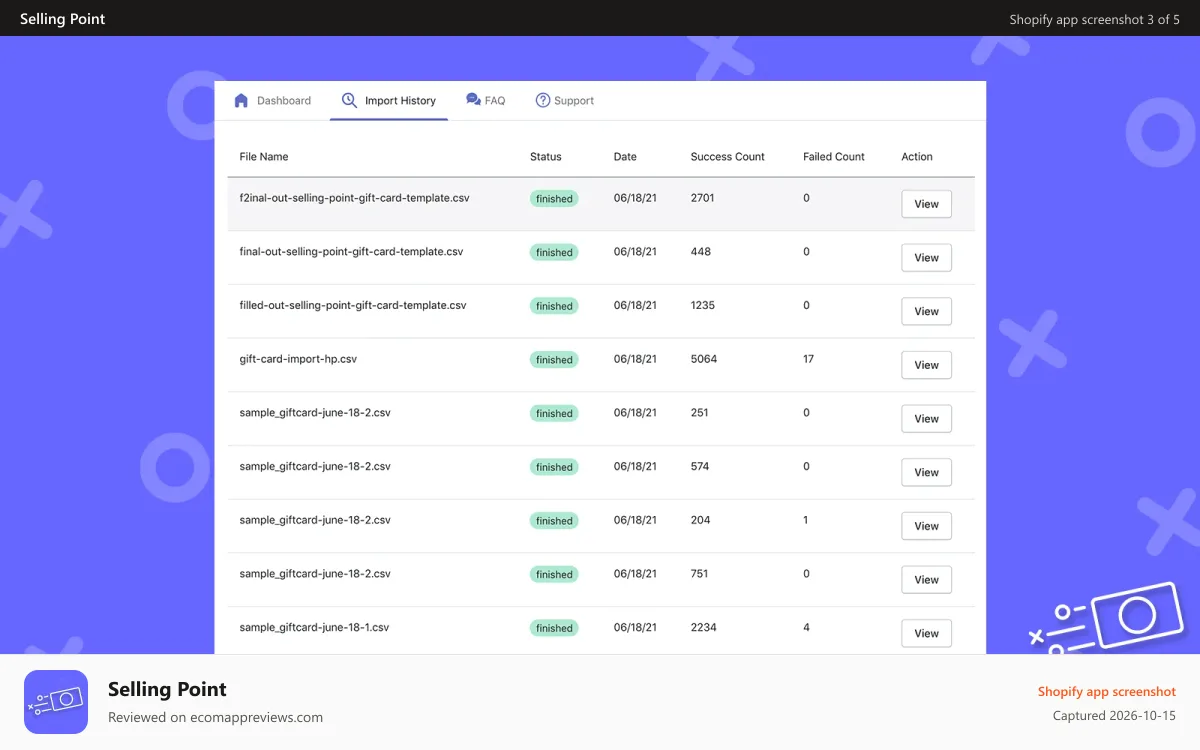Viewport: 1200px width, 750px height.
Task: Click 'Reviewed on ecomappreviews.com' text
Action: click(215, 717)
